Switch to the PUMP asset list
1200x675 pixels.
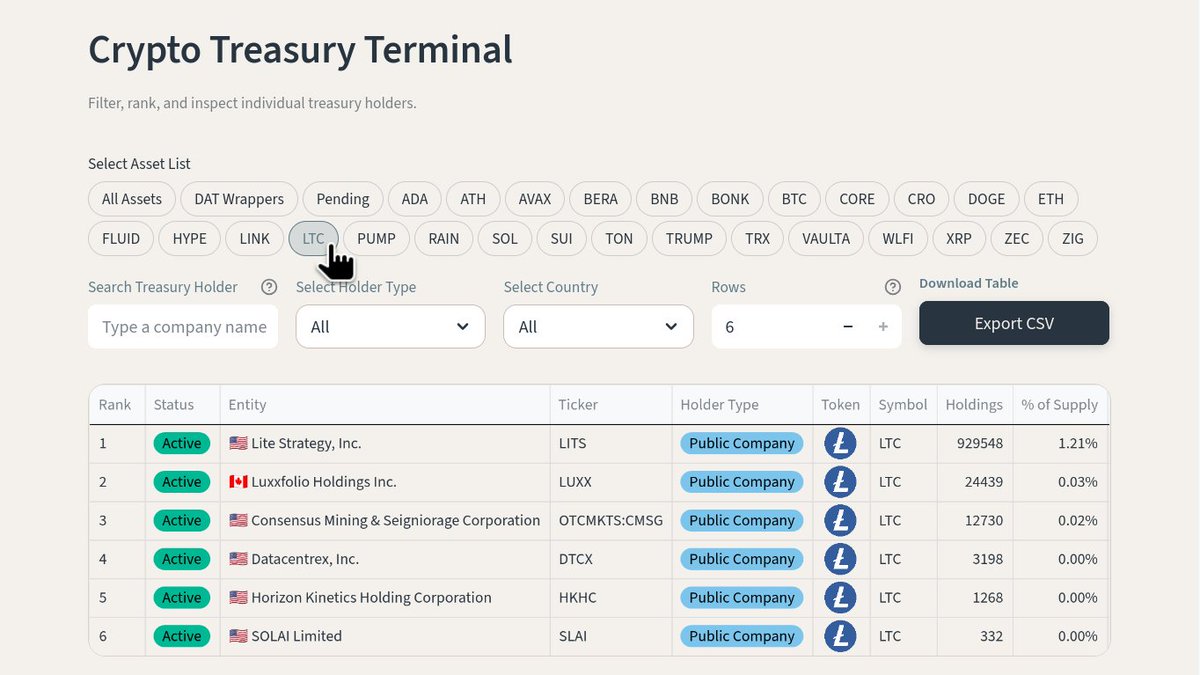click(x=376, y=239)
